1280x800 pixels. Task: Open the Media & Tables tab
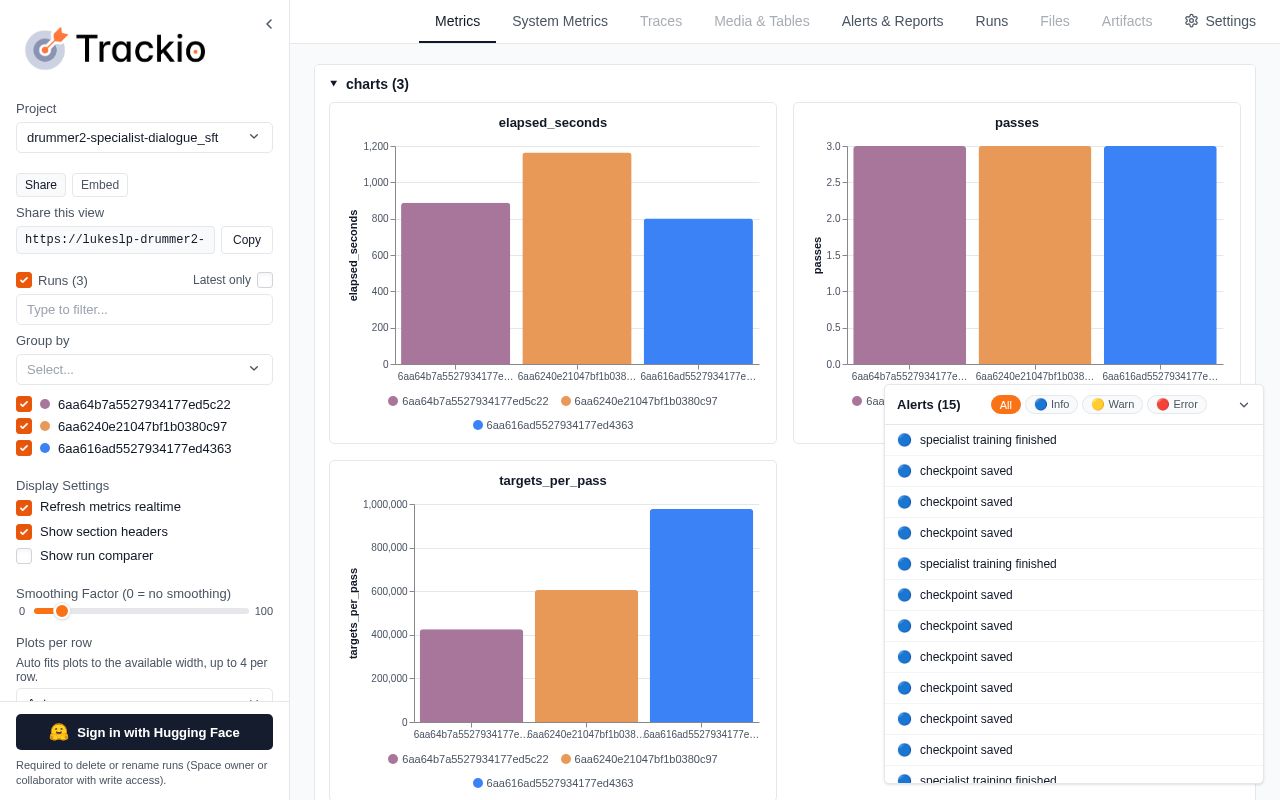pyautogui.click(x=762, y=21)
